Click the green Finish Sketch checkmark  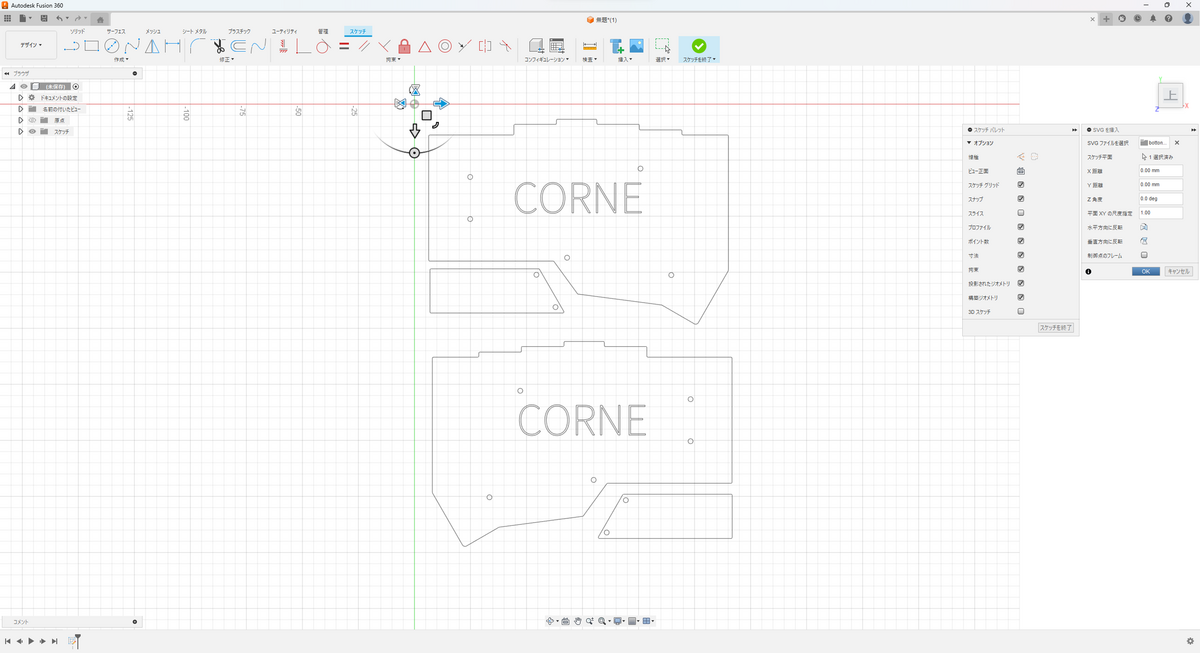coord(699,46)
